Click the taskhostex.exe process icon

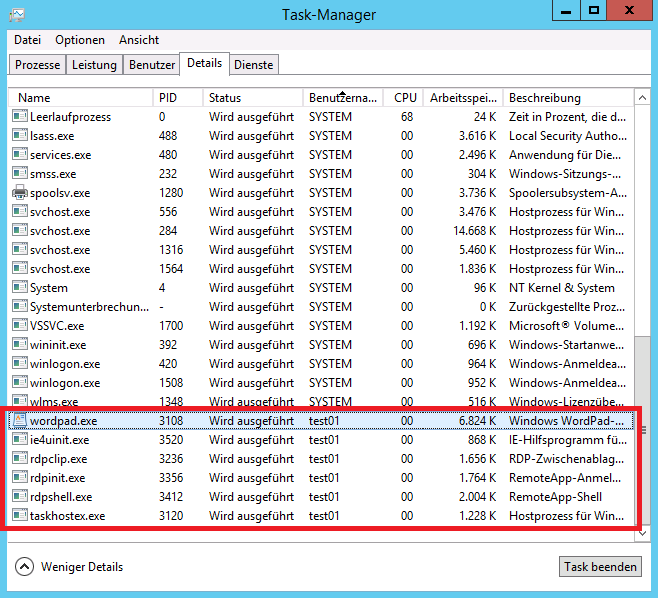coord(19,516)
